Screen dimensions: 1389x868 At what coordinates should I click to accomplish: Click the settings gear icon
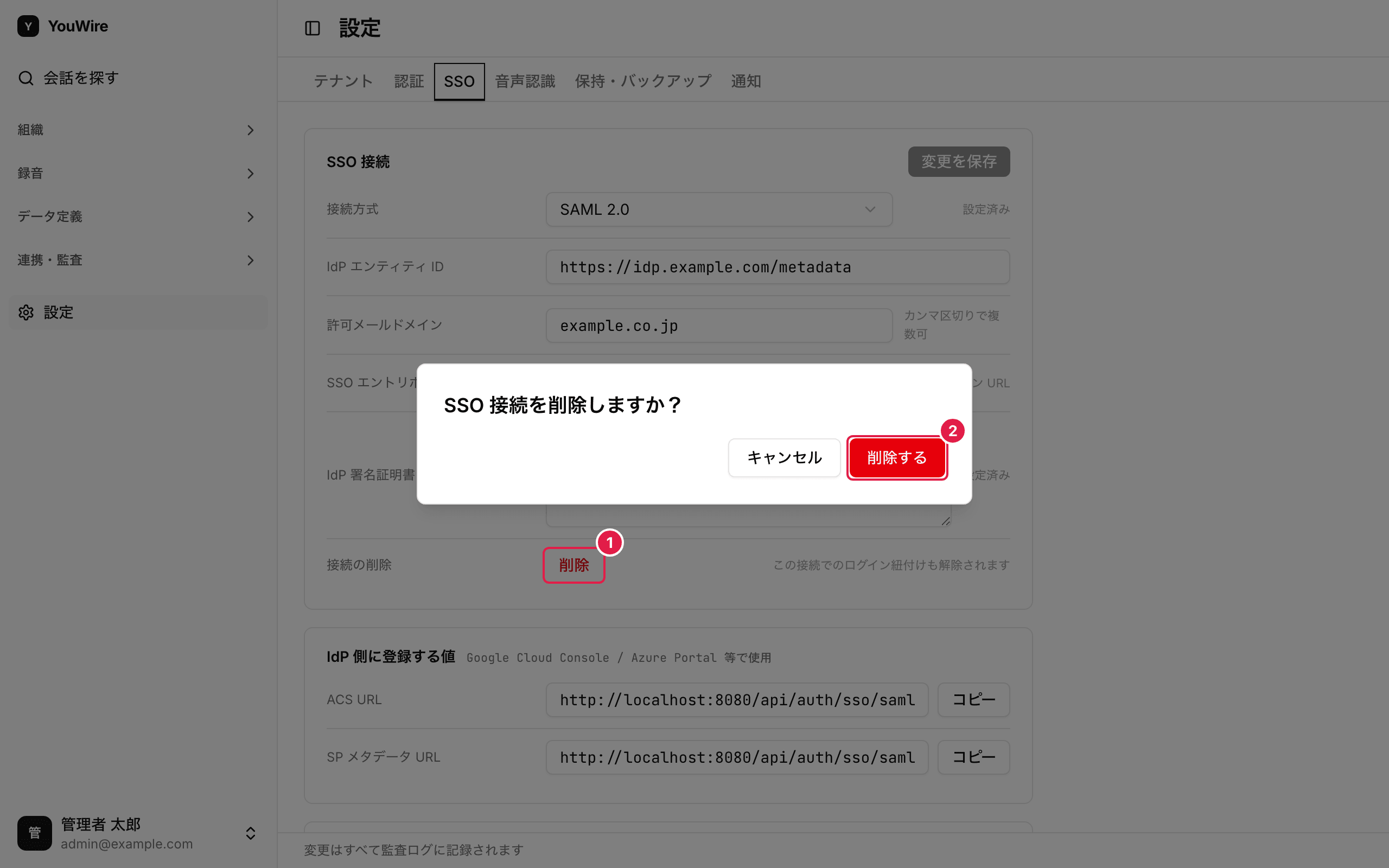[x=26, y=312]
